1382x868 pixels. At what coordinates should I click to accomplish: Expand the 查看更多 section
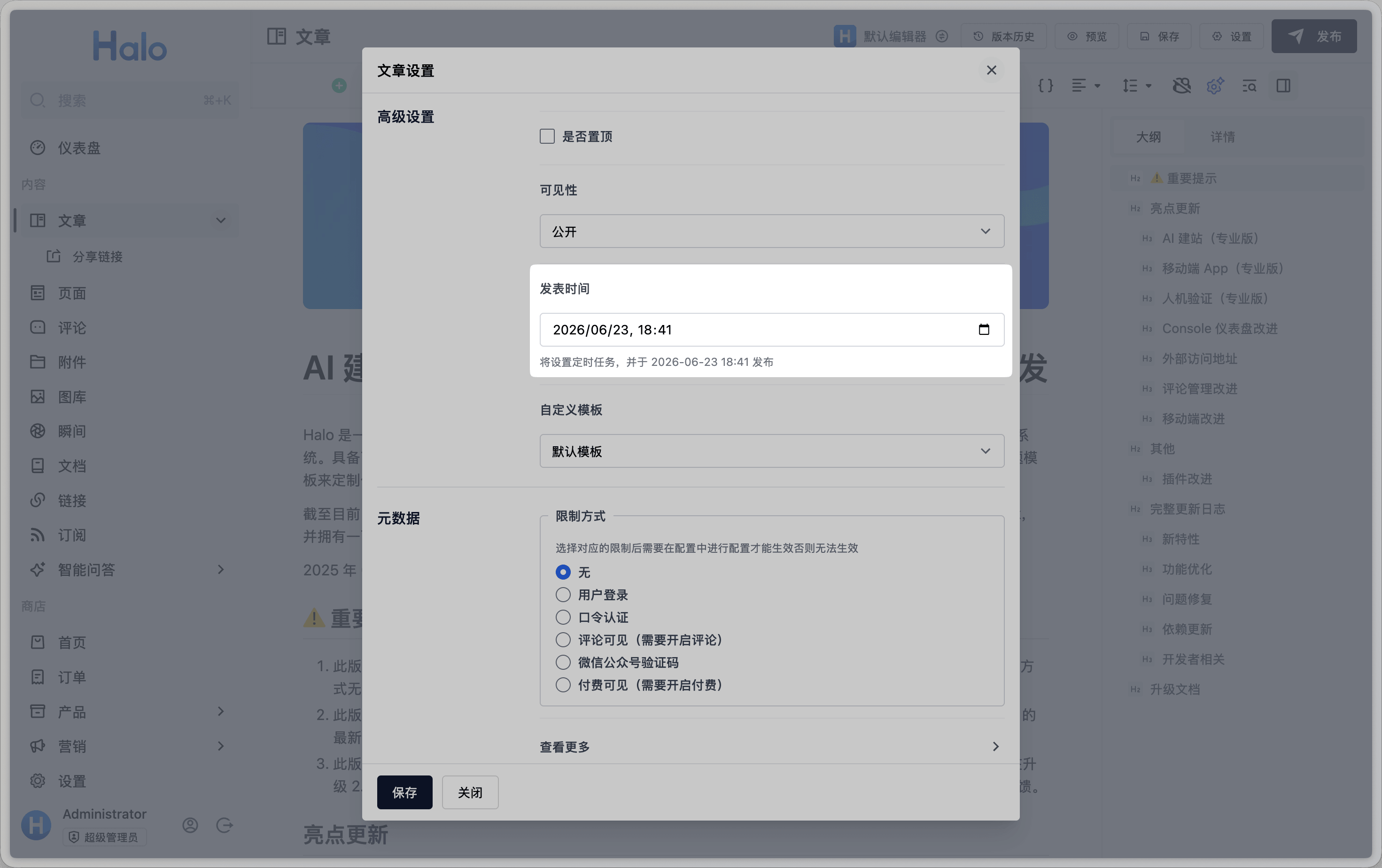tap(771, 746)
